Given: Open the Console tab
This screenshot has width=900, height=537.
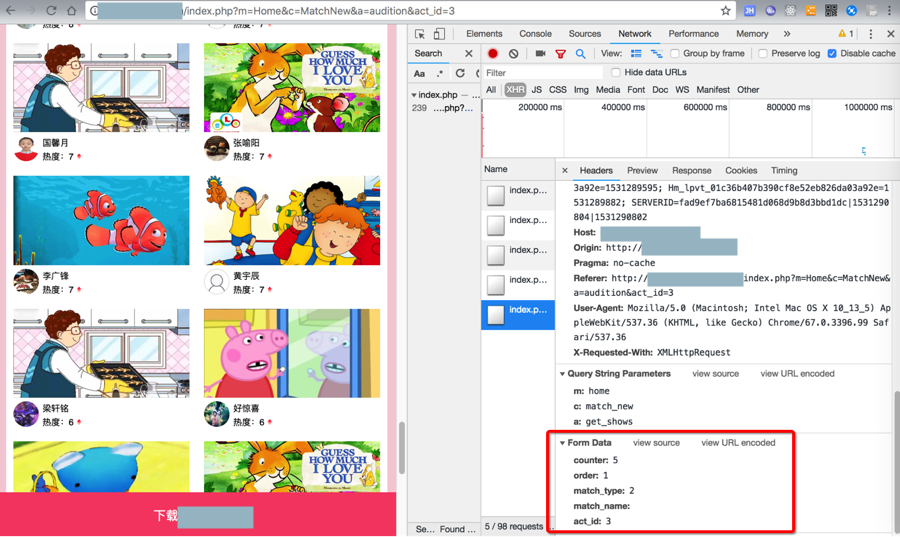Looking at the screenshot, I should tap(536, 34).
